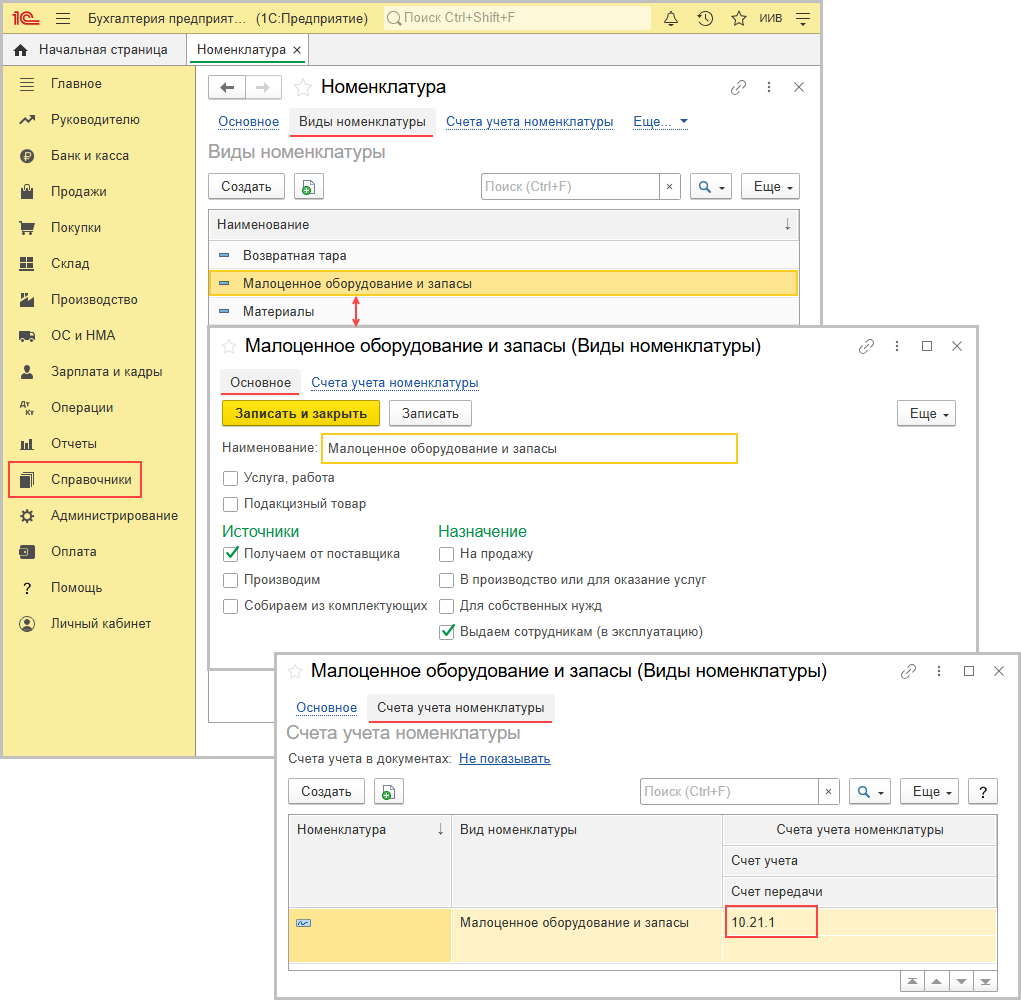This screenshot has height=1000, width=1021.
Task: Open the Еще menu in Виды номенклатуры list
Action: (770, 187)
